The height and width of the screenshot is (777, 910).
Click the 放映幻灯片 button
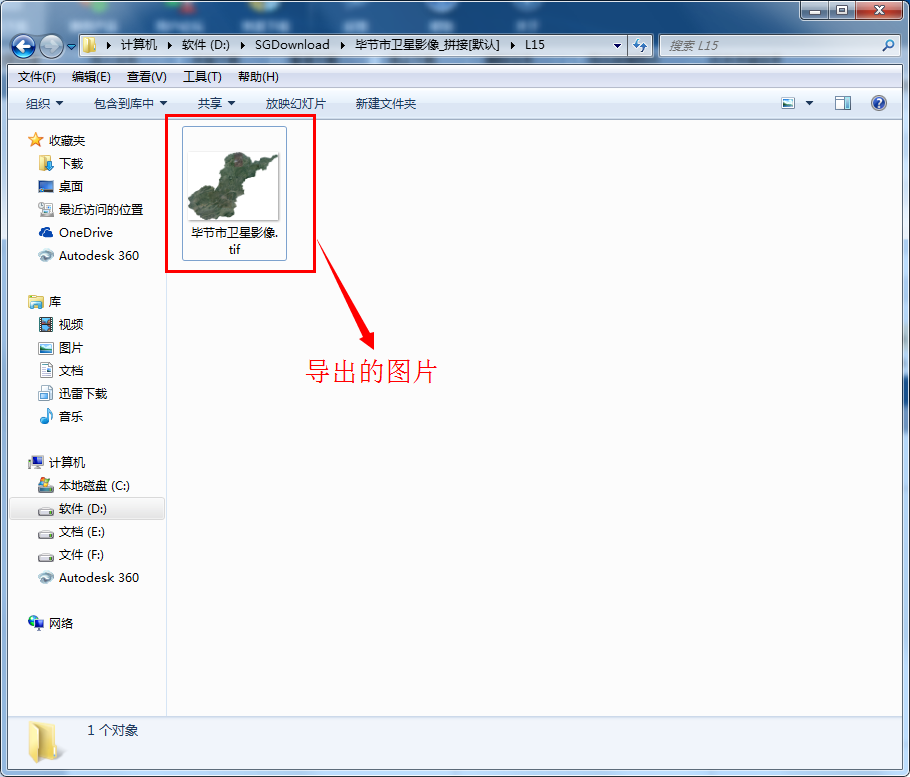click(x=295, y=103)
